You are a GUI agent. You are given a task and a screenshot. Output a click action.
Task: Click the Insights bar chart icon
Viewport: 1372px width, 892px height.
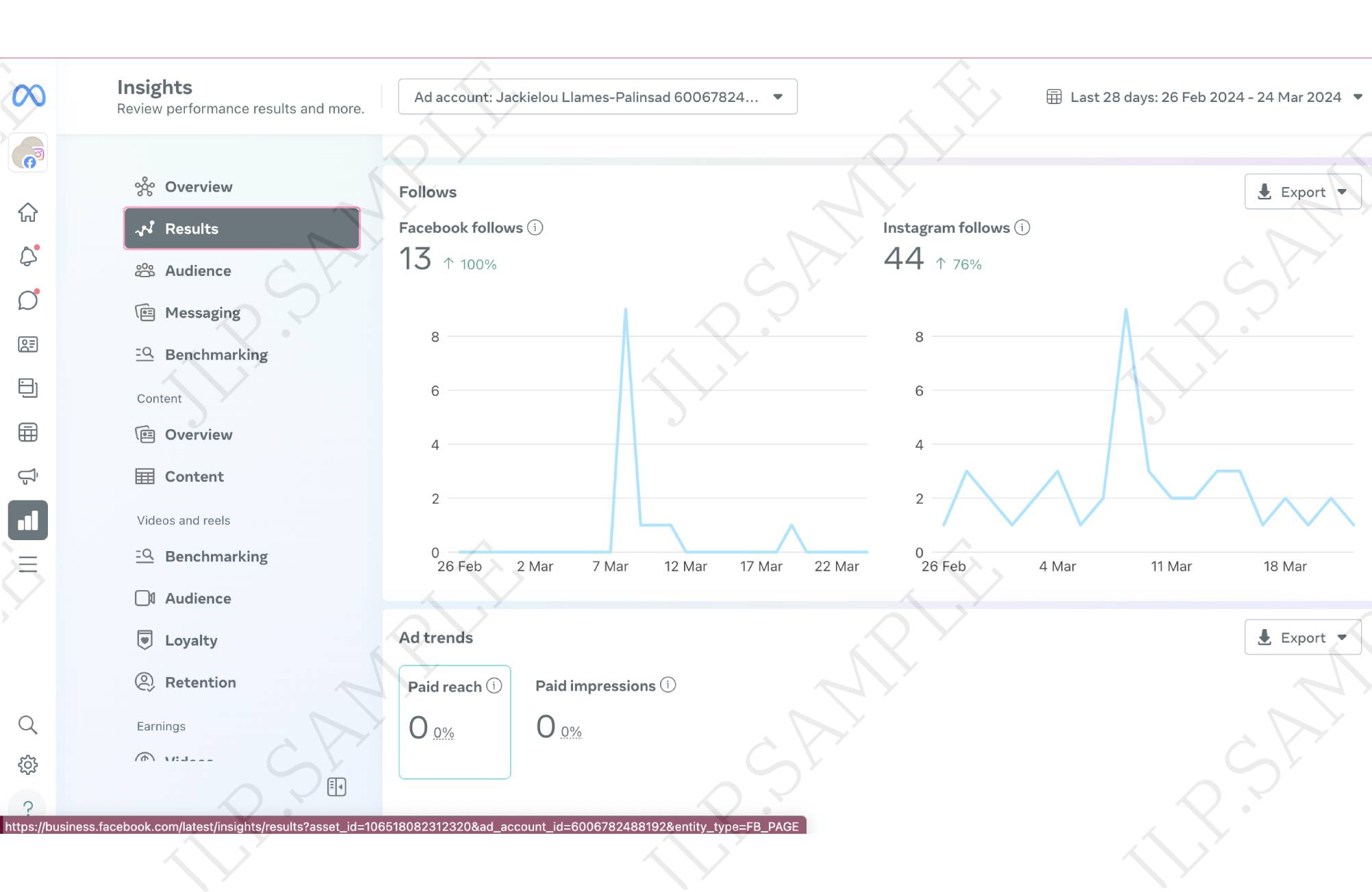(27, 520)
